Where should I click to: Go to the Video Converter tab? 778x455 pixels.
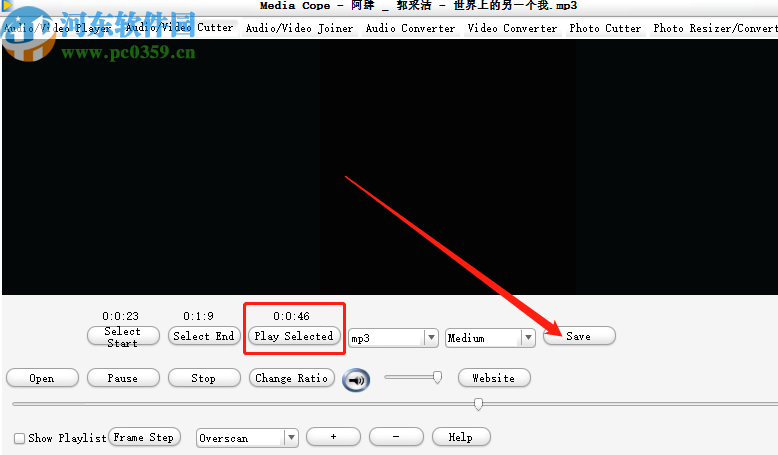coord(512,28)
